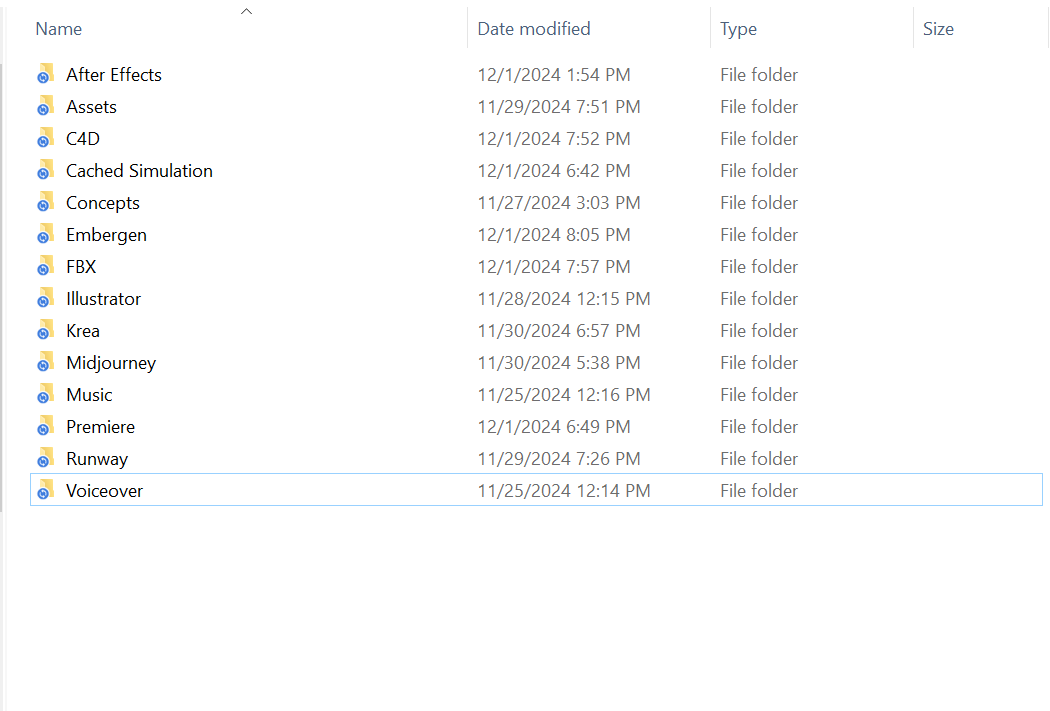
Task: Click date 12/1/2024 6:49 PM
Action: [x=554, y=426]
